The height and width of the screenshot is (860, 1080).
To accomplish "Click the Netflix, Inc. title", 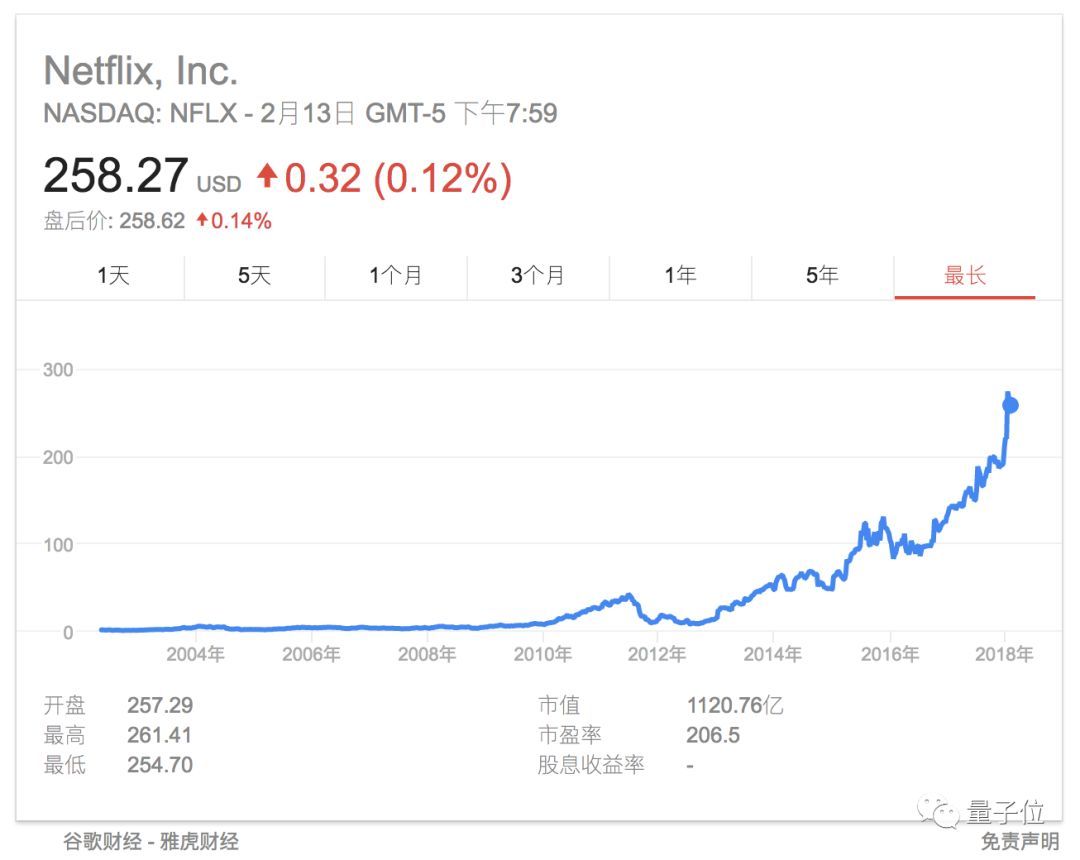I will click(x=141, y=70).
